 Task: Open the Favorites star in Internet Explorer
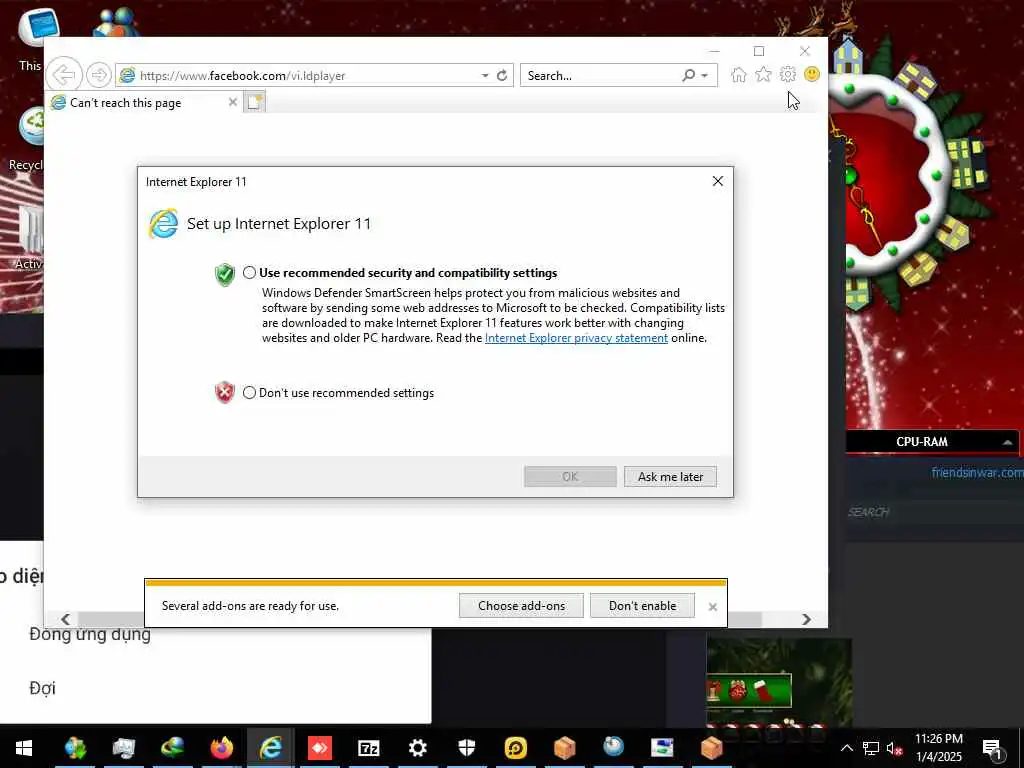point(763,75)
